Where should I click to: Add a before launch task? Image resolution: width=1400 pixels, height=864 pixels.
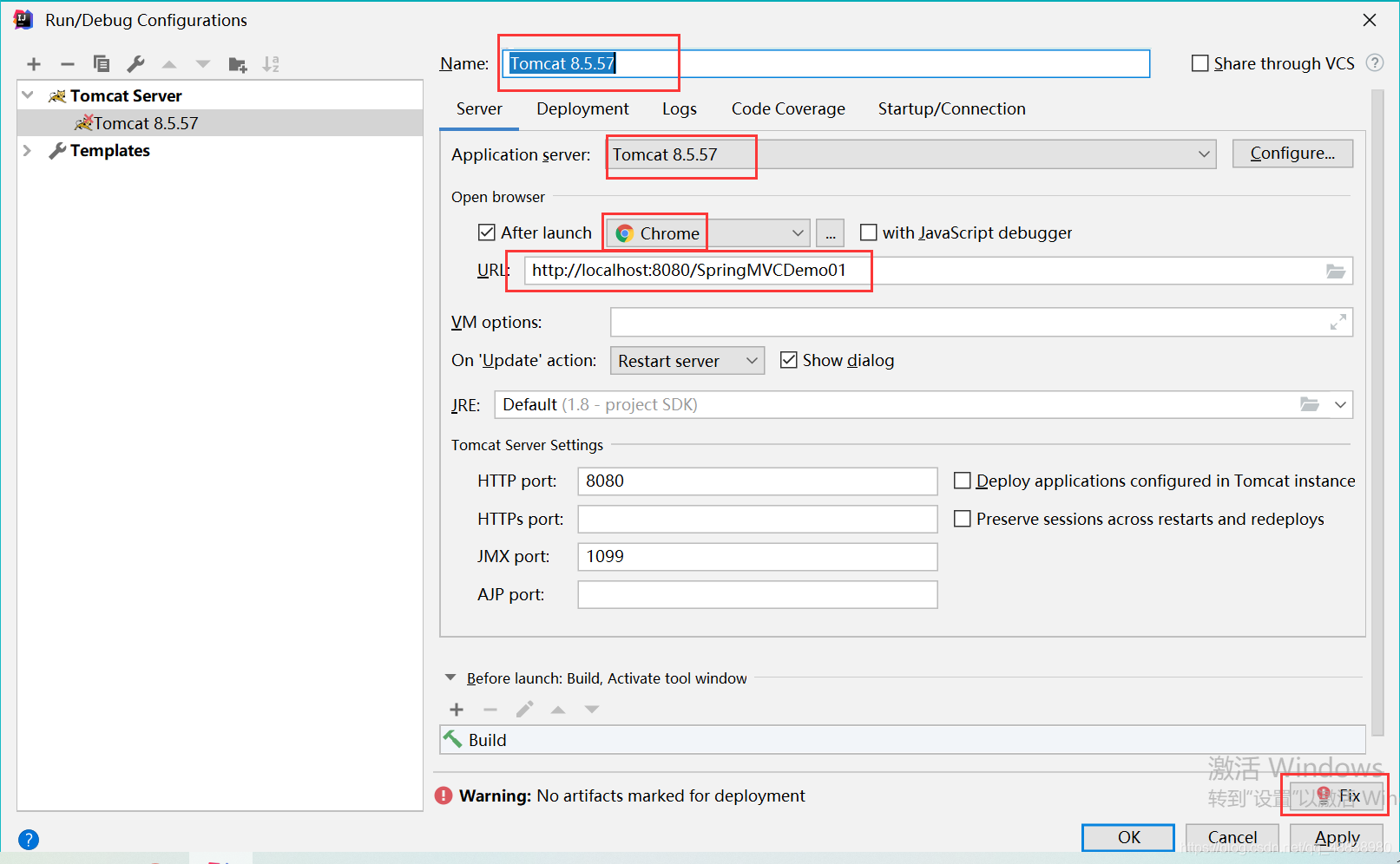(x=457, y=710)
